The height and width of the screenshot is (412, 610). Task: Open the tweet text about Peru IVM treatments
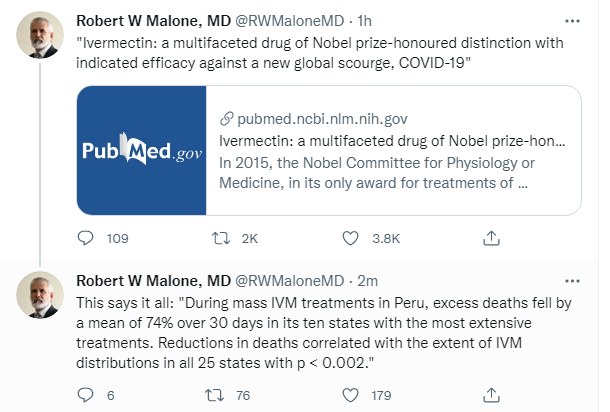tap(324, 333)
